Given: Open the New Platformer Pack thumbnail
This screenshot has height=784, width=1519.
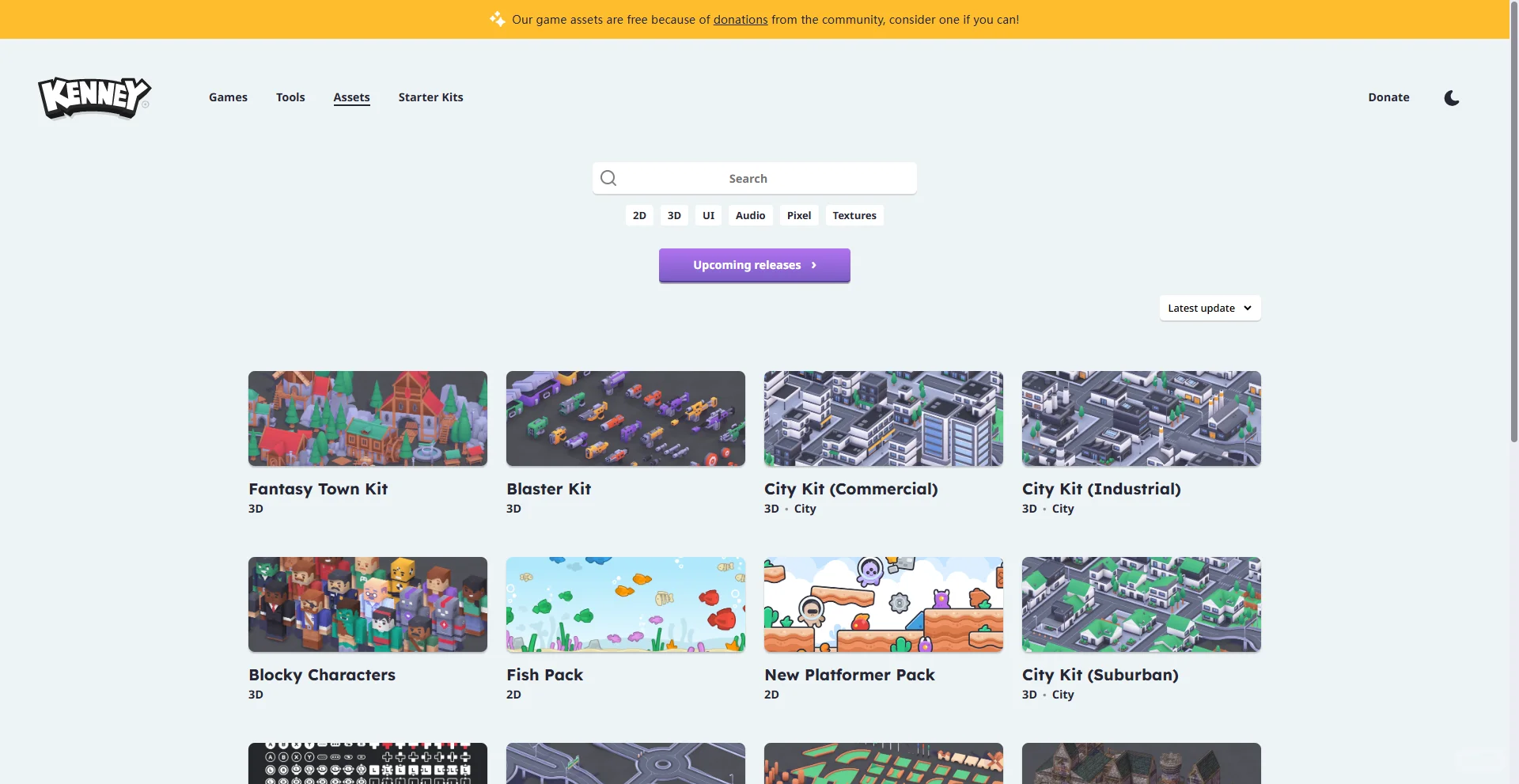Looking at the screenshot, I should point(884,604).
